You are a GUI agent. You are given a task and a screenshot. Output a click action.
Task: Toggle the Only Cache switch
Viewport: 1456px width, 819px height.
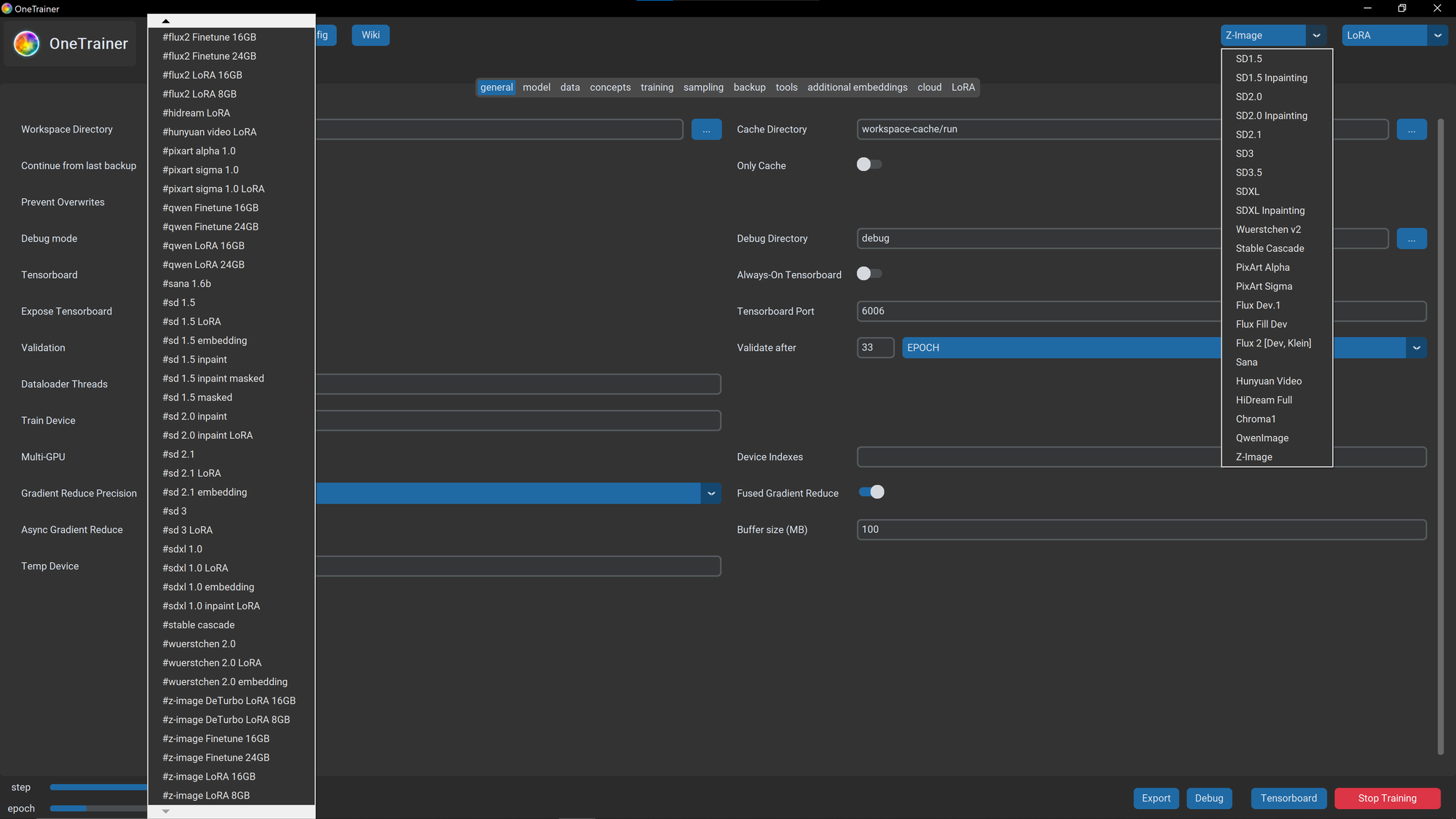pos(869,165)
